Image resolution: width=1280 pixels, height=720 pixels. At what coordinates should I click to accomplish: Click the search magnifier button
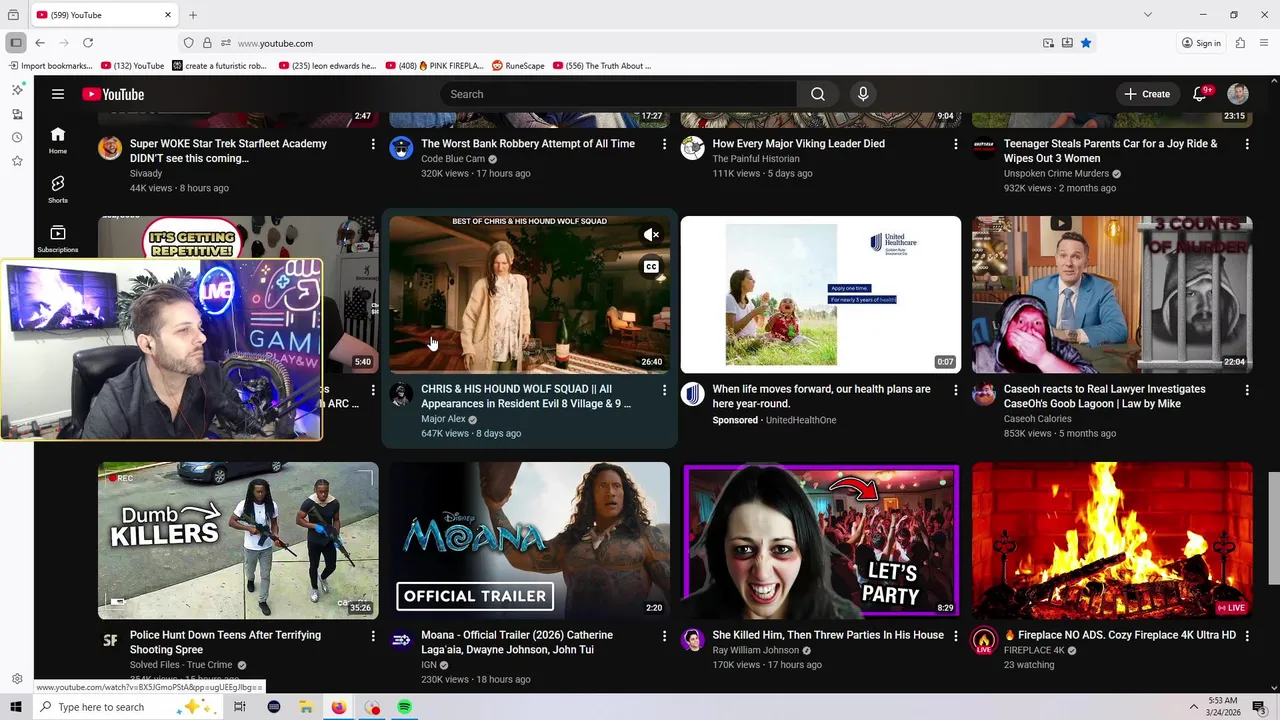tap(818, 94)
